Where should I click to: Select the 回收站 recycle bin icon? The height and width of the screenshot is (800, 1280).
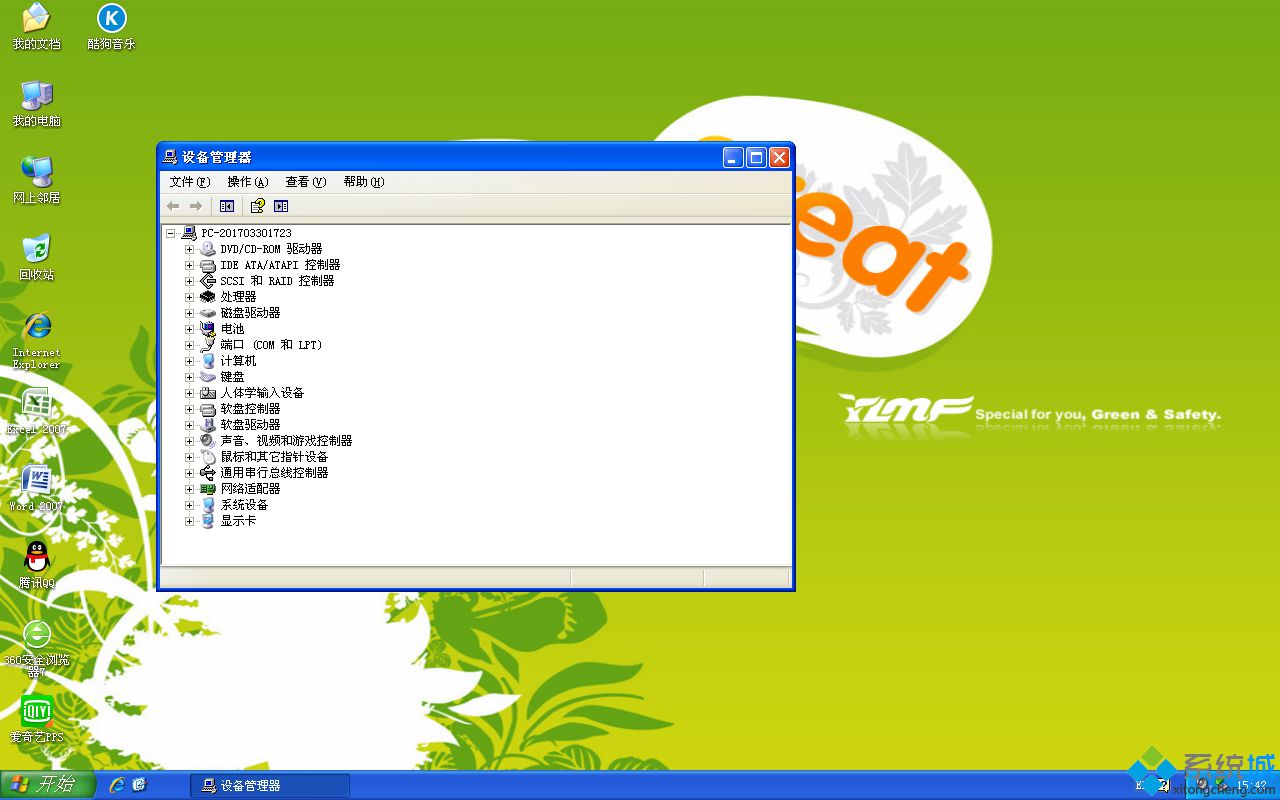(x=37, y=249)
